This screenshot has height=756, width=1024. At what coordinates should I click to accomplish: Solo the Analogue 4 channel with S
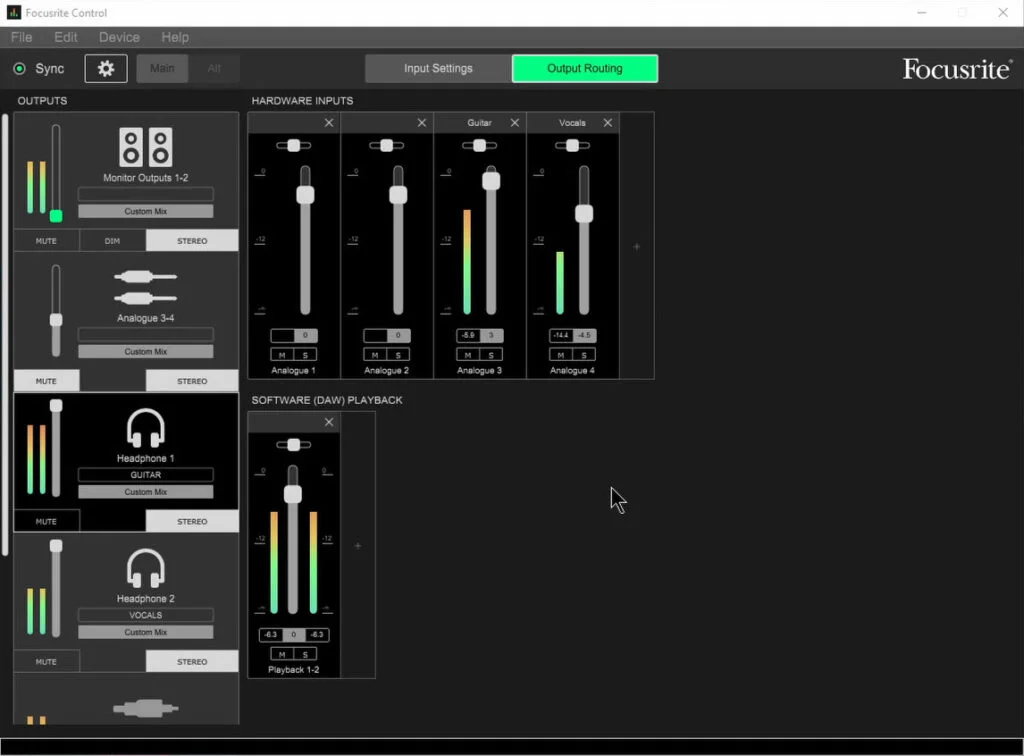584,355
